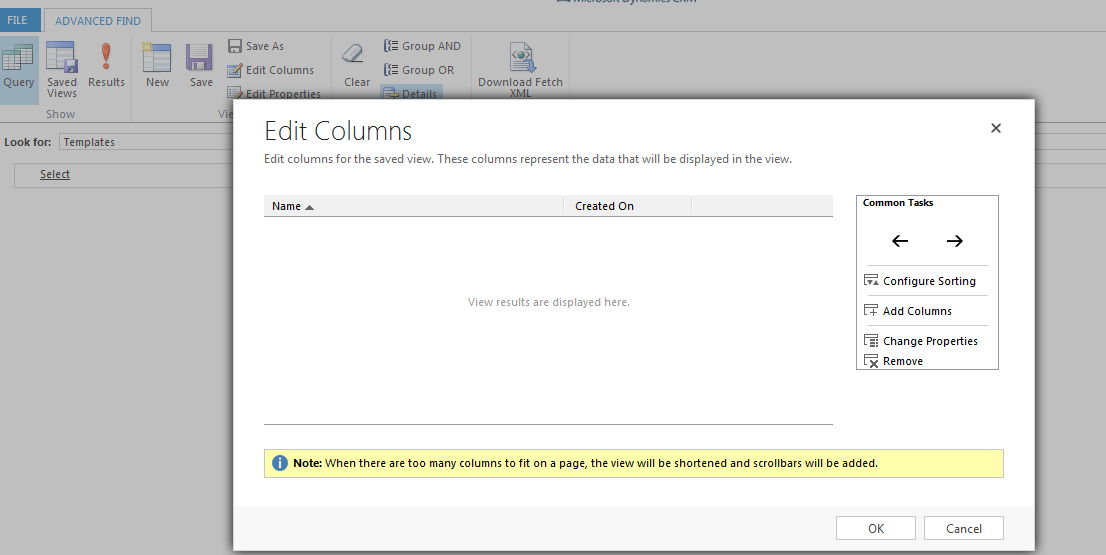Click 'View results are displayed here.' text
Screen dimensions: 1106x555
pyautogui.click(x=549, y=302)
